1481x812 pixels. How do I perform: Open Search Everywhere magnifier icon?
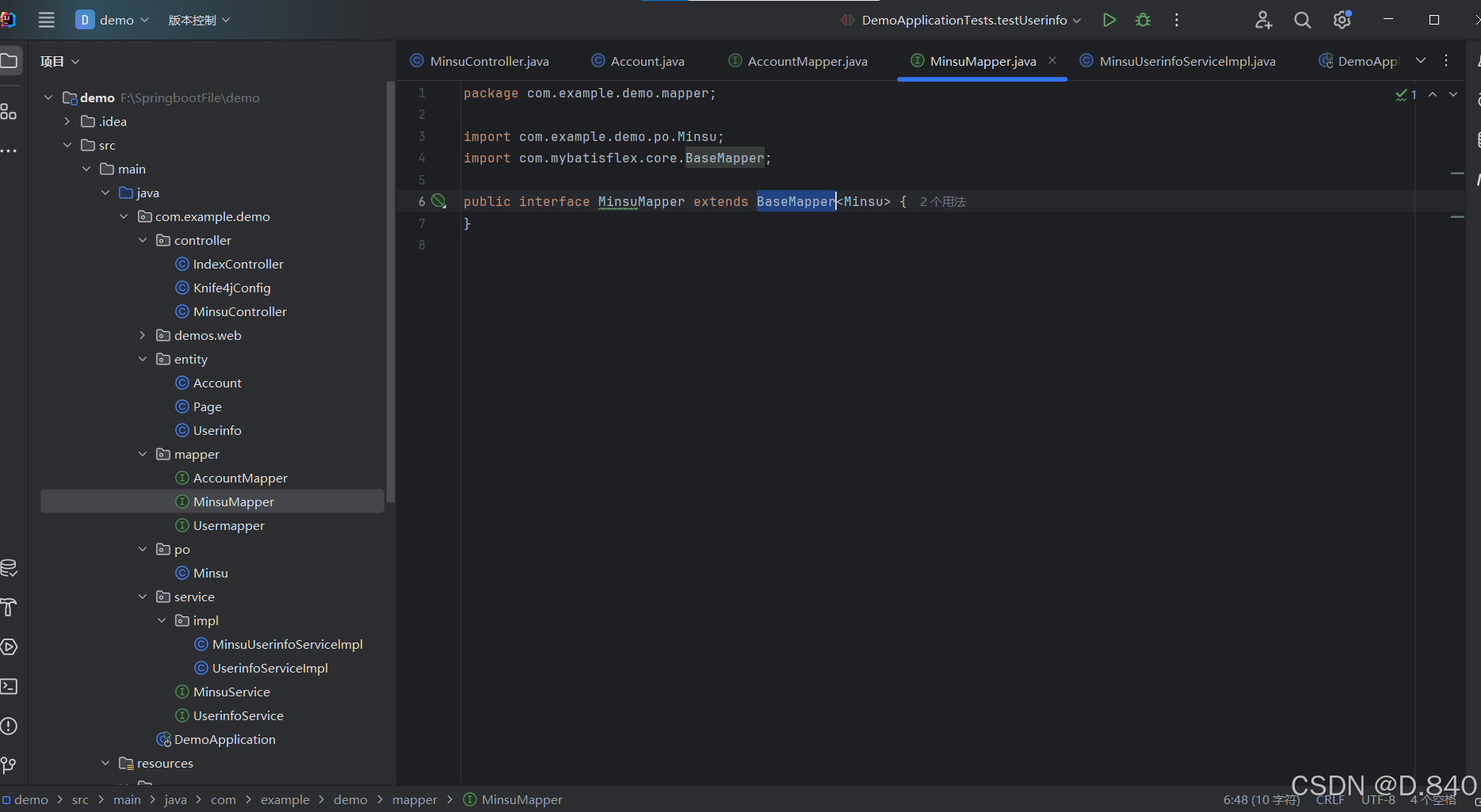pyautogui.click(x=1302, y=20)
